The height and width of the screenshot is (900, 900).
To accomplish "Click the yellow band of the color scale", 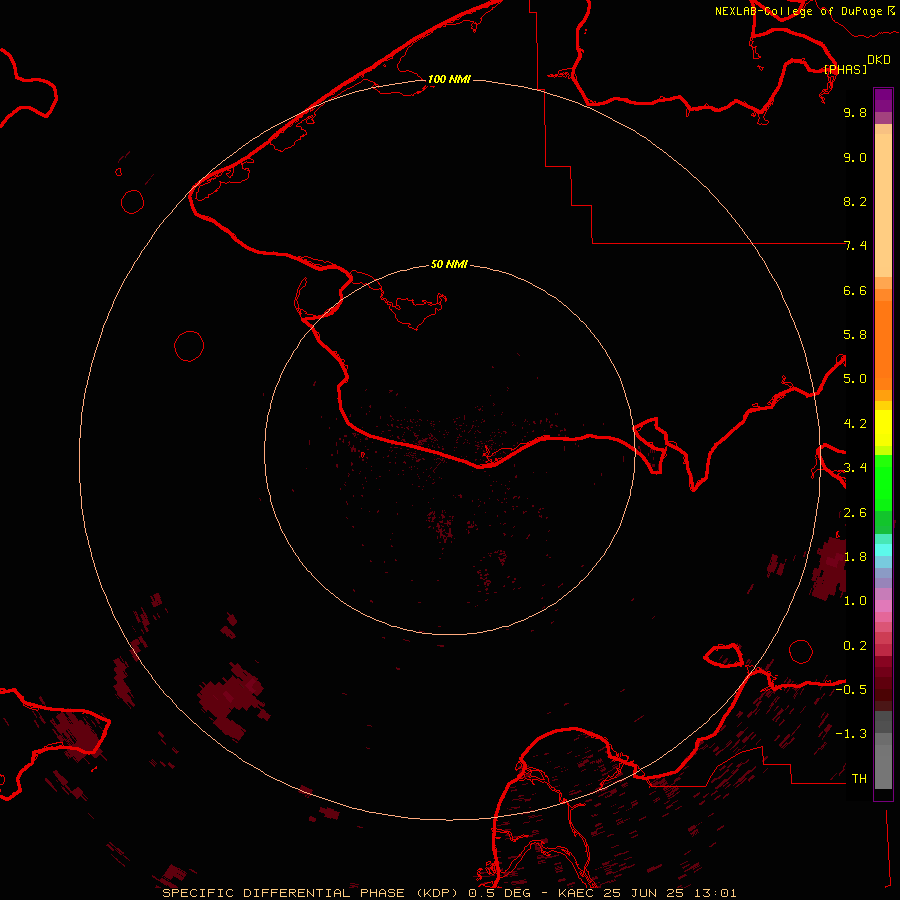I will 883,428.
